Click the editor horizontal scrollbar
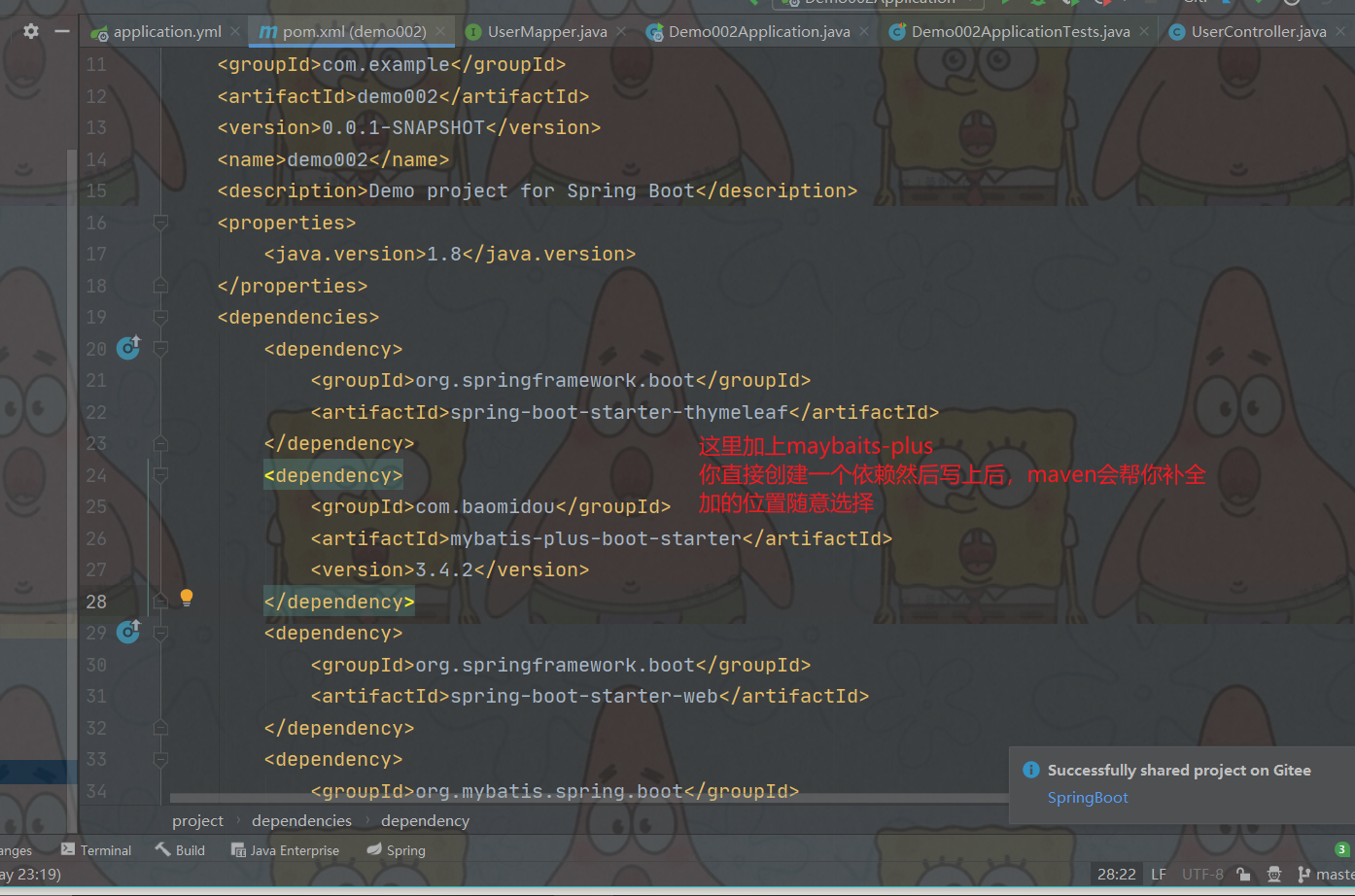Screen dimensions: 1355x896 (x=589, y=799)
